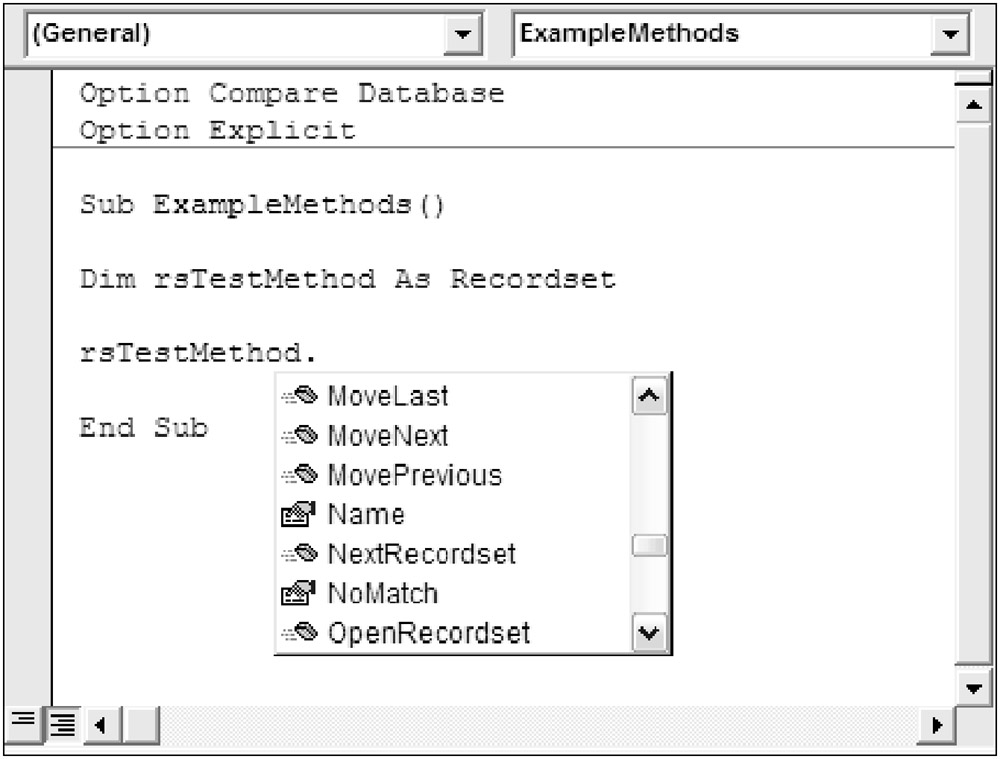Viewport: 1000px width, 759px height.
Task: Click the OpenRecordset method icon
Action: pos(299,633)
